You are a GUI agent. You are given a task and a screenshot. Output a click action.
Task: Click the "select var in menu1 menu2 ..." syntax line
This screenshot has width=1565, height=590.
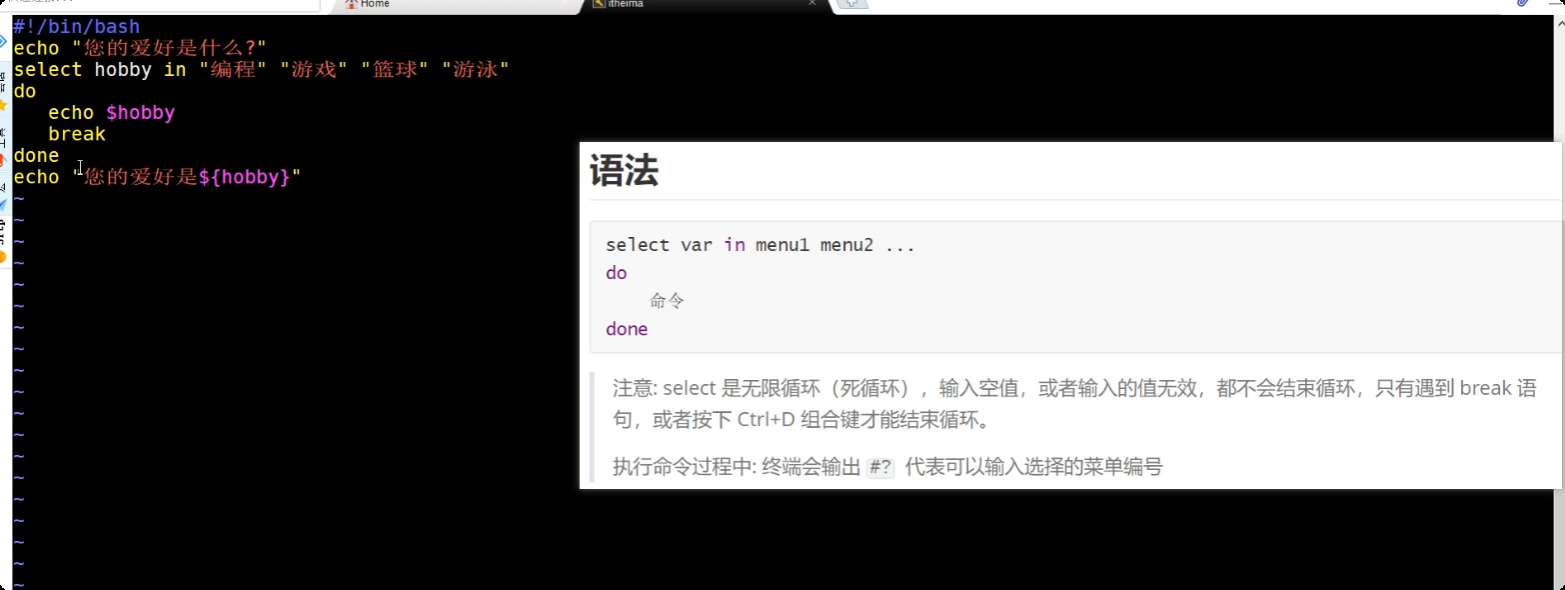point(760,245)
